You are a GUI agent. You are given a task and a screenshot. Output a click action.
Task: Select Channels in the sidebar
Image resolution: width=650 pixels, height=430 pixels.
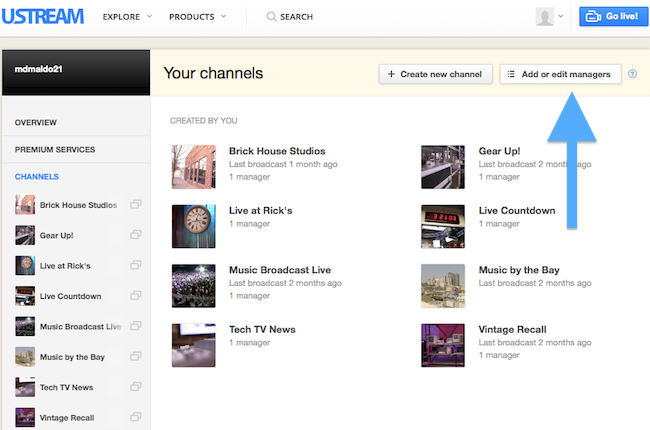(x=37, y=177)
